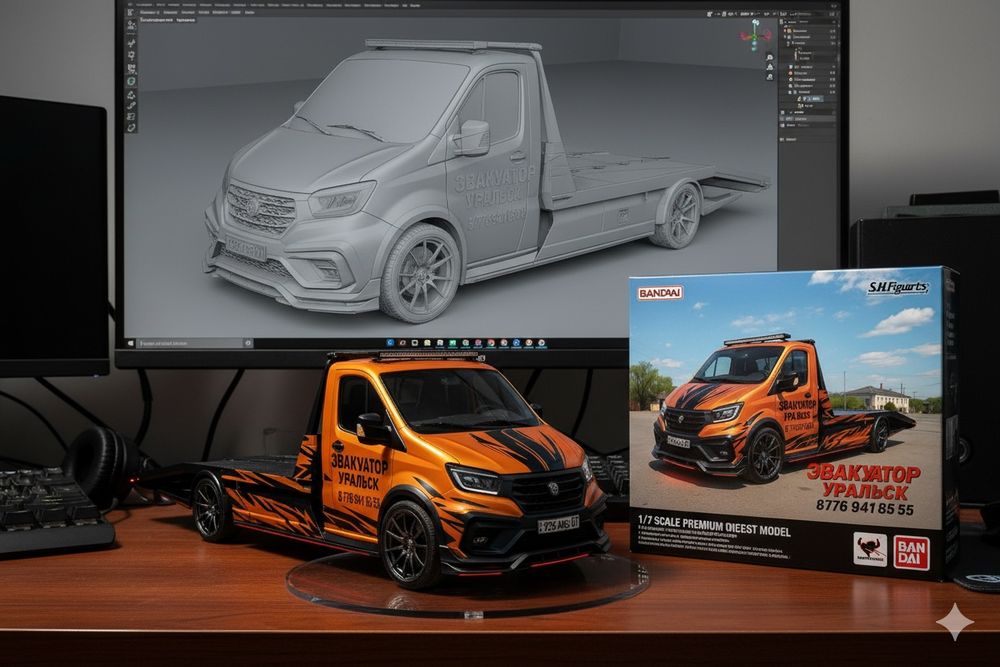The width and height of the screenshot is (1000, 667).
Task: Click the lowest viewport navigation icon under the gizmo
Action: (770, 77)
